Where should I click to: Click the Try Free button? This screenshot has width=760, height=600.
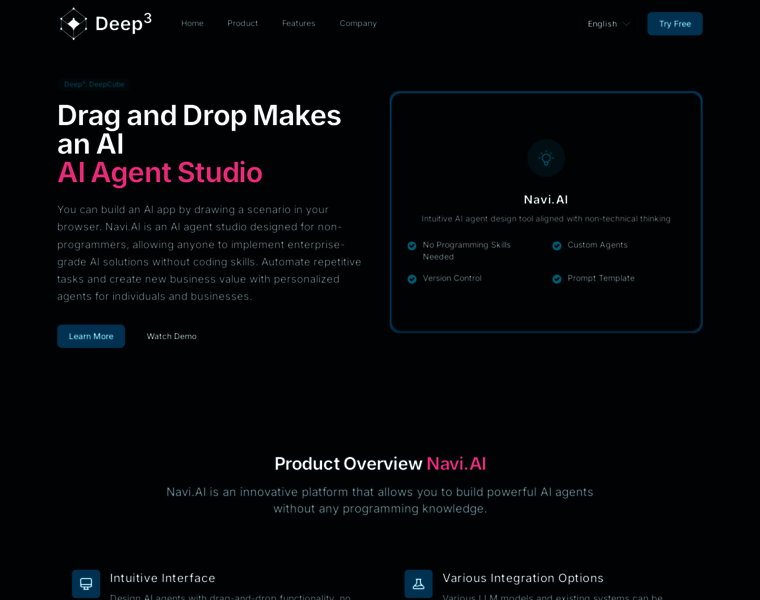(675, 24)
